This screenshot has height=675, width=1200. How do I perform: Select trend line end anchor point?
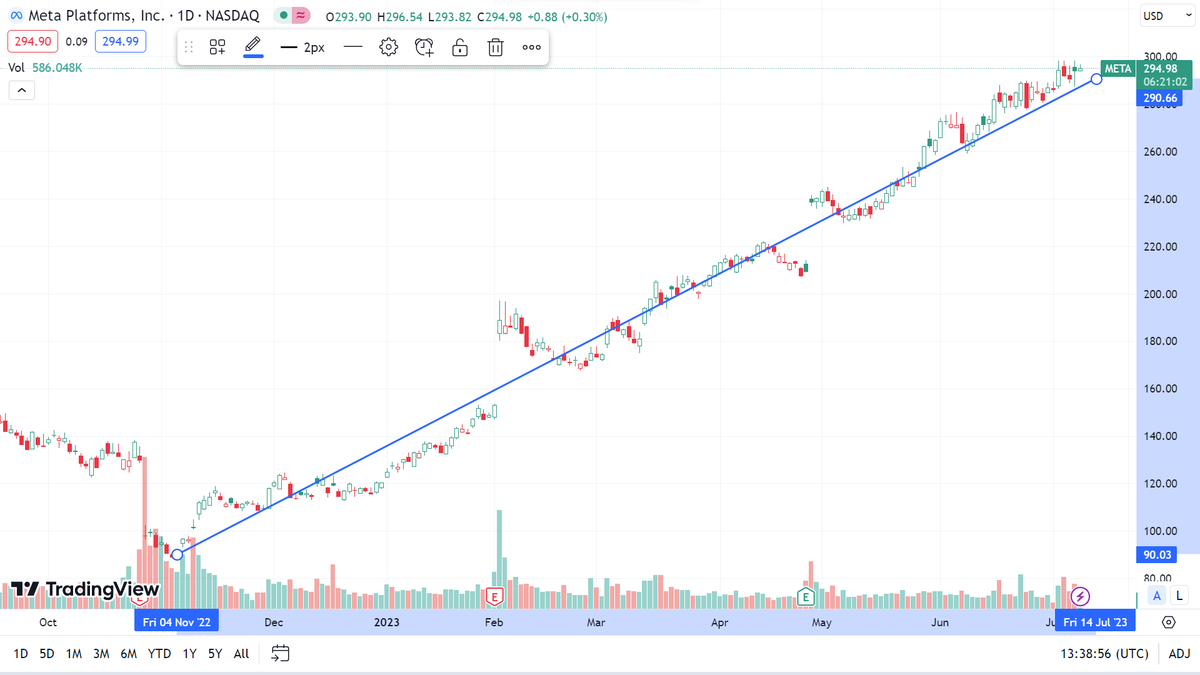(1097, 78)
